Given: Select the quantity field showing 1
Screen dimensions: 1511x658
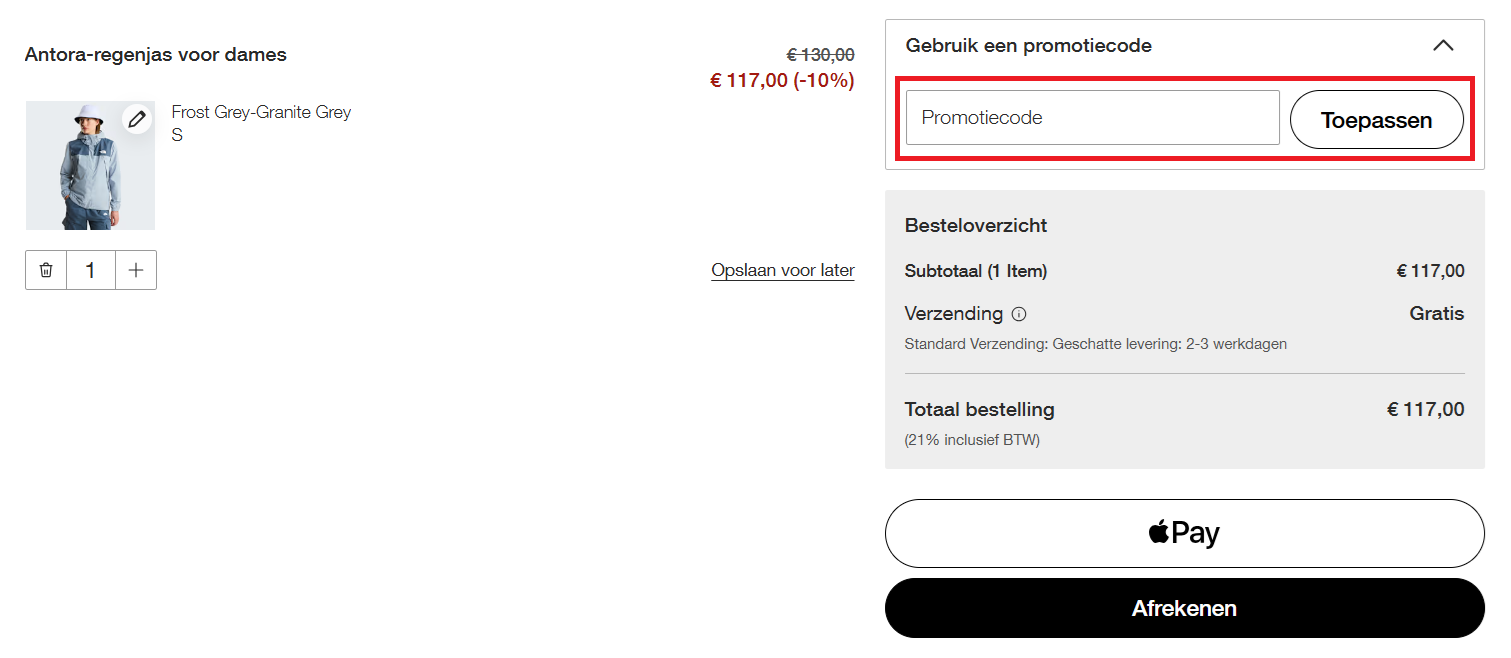Looking at the screenshot, I should click(91, 270).
